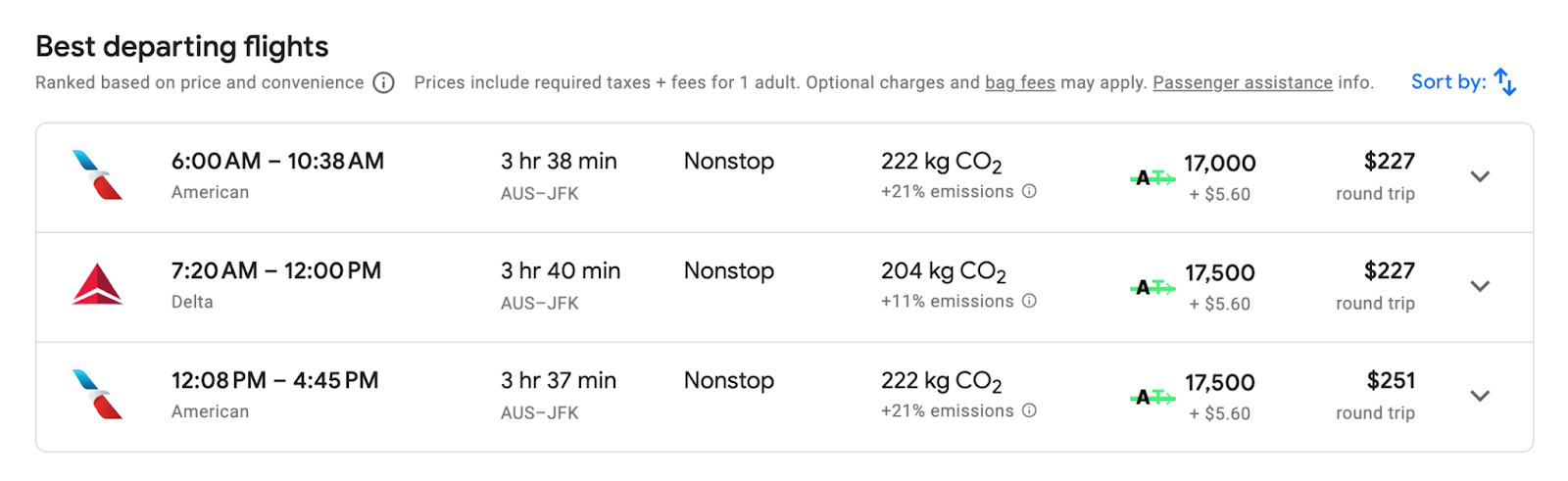Click American Airlines logo on 6:00 AM flight
Image resolution: width=1568 pixels, height=481 pixels.
click(x=98, y=175)
